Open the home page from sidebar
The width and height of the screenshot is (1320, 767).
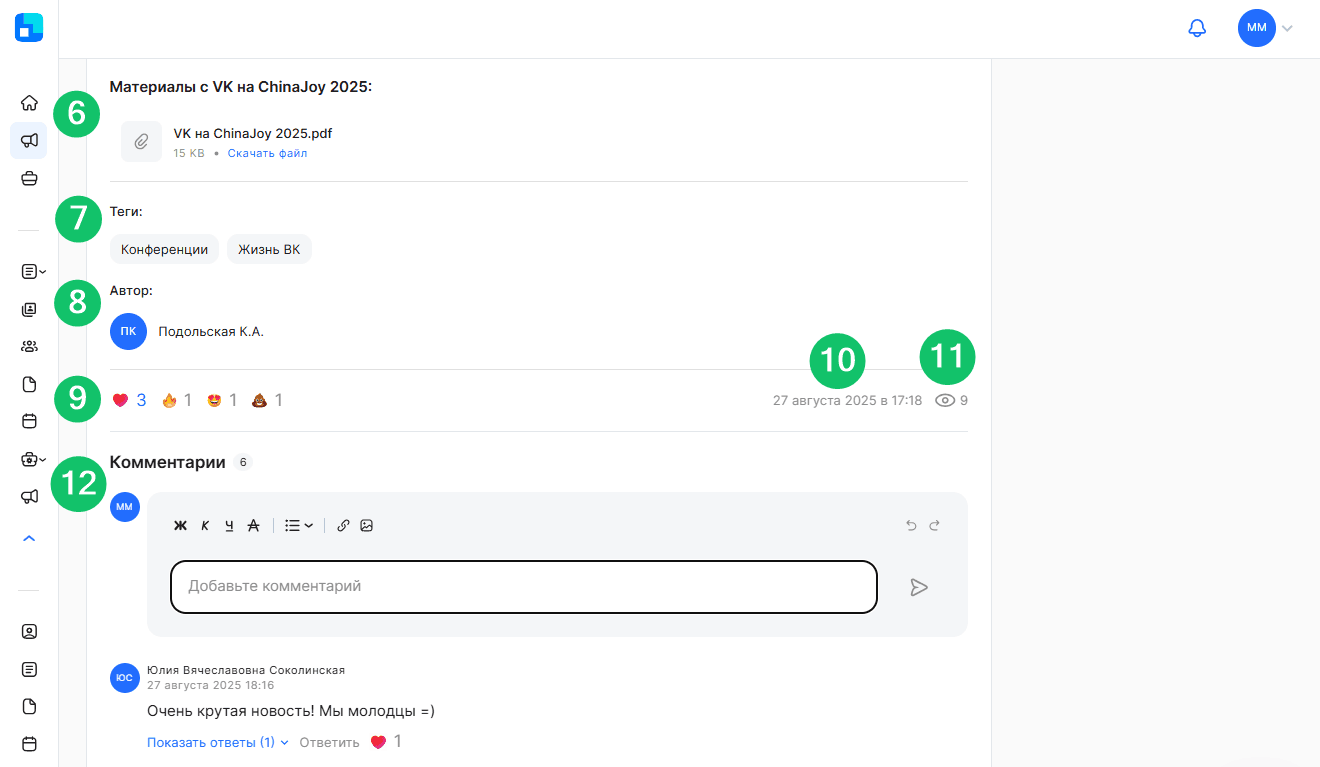tap(29, 102)
